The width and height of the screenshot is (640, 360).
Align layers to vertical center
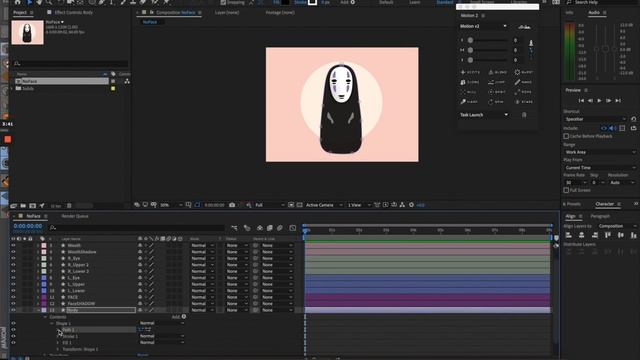[x=621, y=235]
